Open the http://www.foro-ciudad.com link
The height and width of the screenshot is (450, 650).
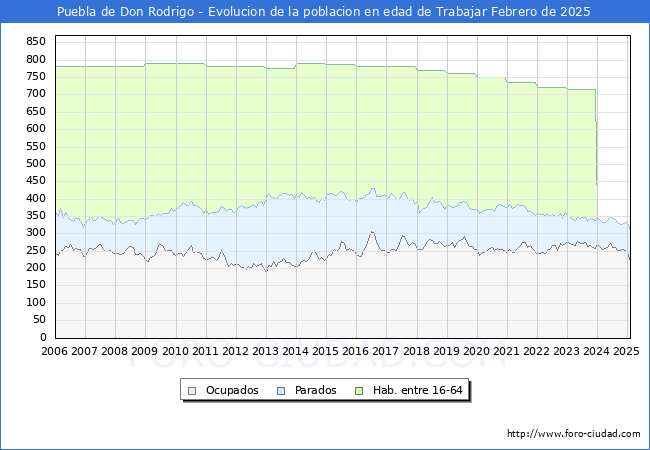574,434
